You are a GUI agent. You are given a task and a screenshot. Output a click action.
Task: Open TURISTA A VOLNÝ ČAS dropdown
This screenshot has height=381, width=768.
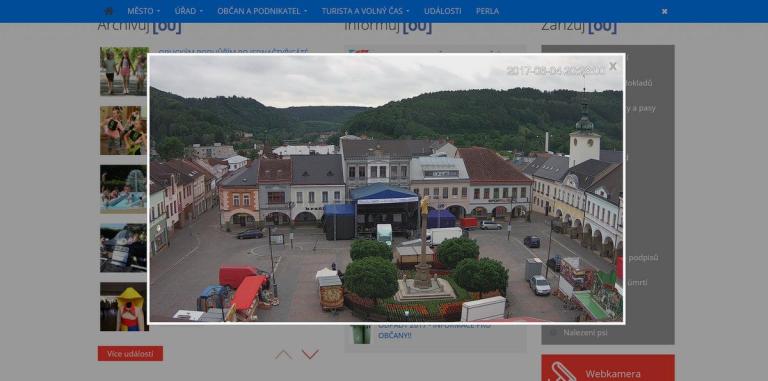(x=365, y=11)
